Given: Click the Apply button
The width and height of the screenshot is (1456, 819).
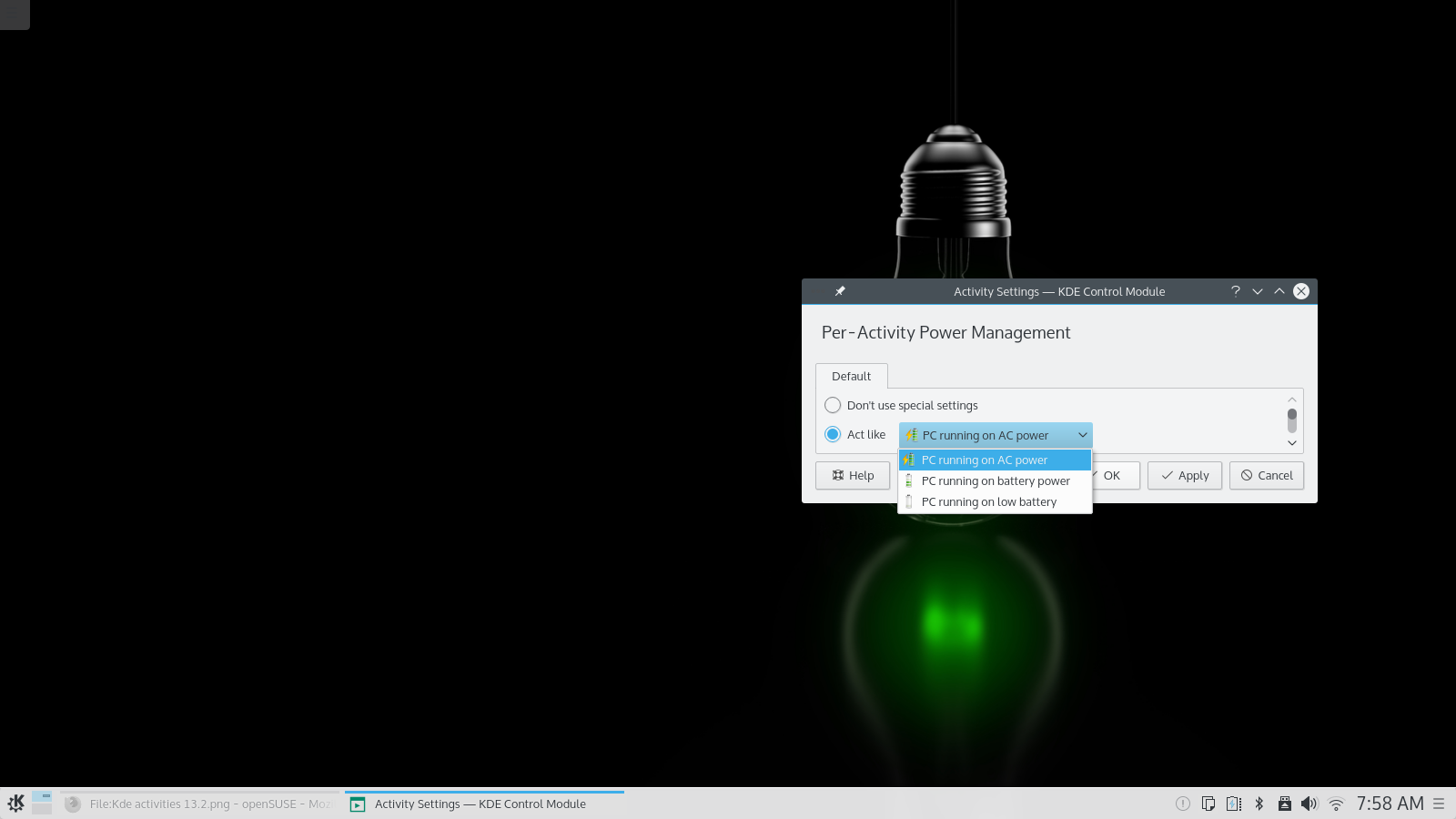Looking at the screenshot, I should pyautogui.click(x=1184, y=475).
